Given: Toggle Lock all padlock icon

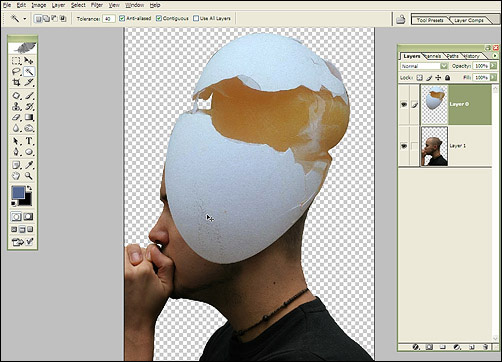Looking at the screenshot, I should click(447, 77).
